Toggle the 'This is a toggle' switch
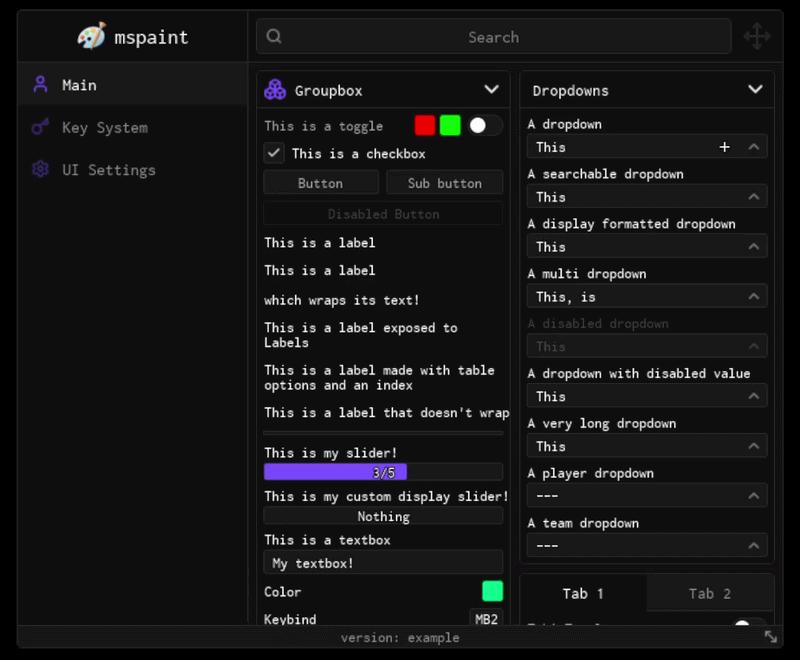The width and height of the screenshot is (800, 660). click(485, 125)
